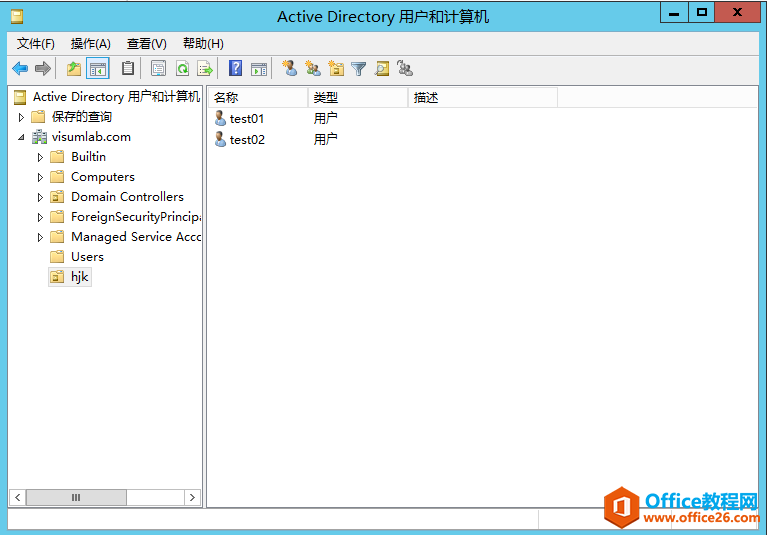Sort by the 名称 column header
Screen dimensions: 767x535
click(x=258, y=97)
